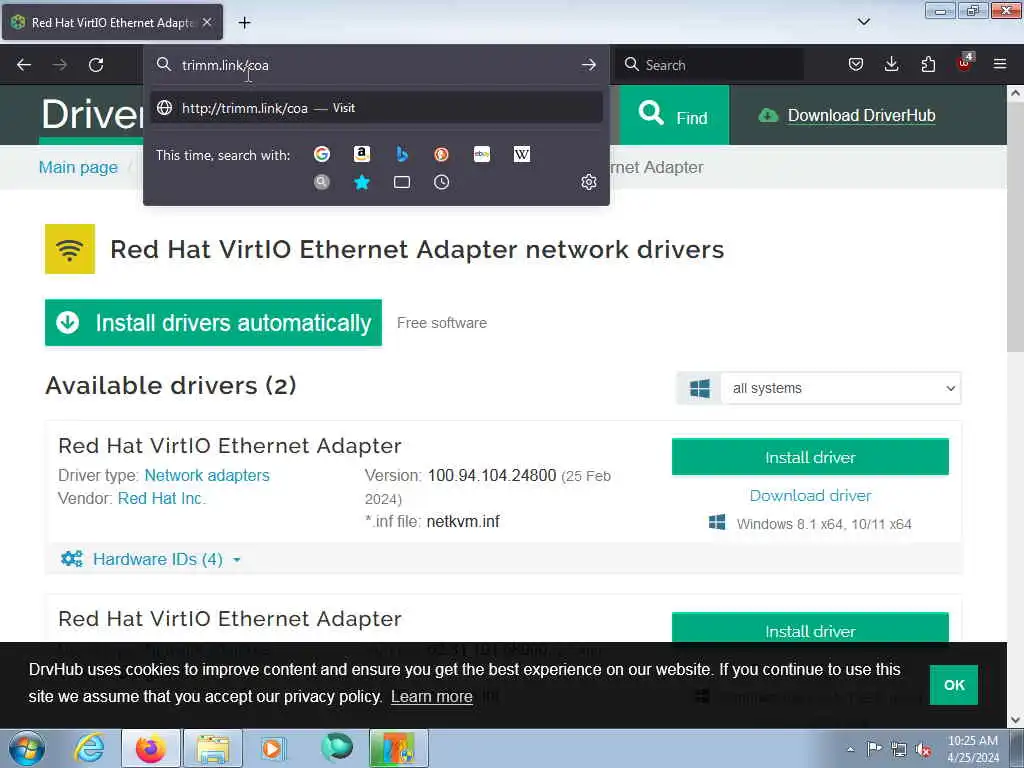Screen dimensions: 1024x768
Task: Go back to the previous page
Action: [x=24, y=65]
